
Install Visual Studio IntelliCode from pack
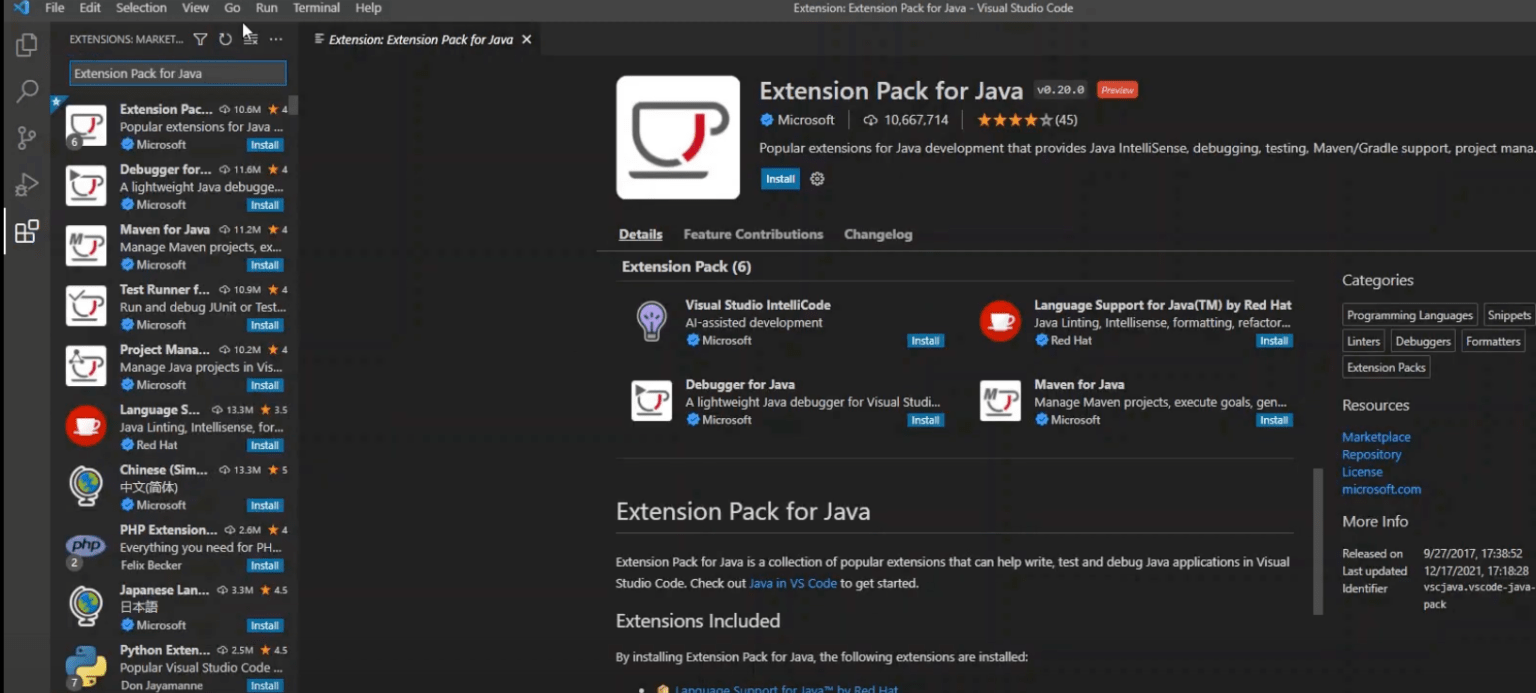point(925,341)
